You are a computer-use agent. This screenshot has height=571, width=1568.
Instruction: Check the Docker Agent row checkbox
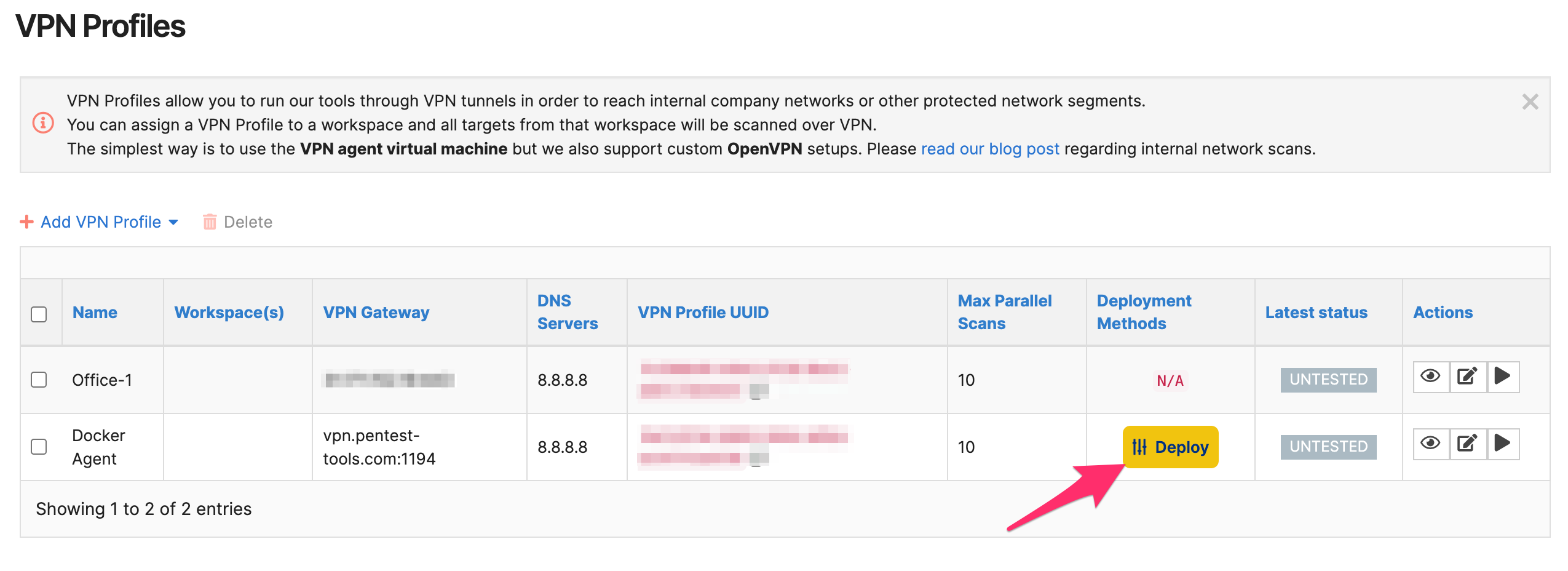(x=39, y=446)
